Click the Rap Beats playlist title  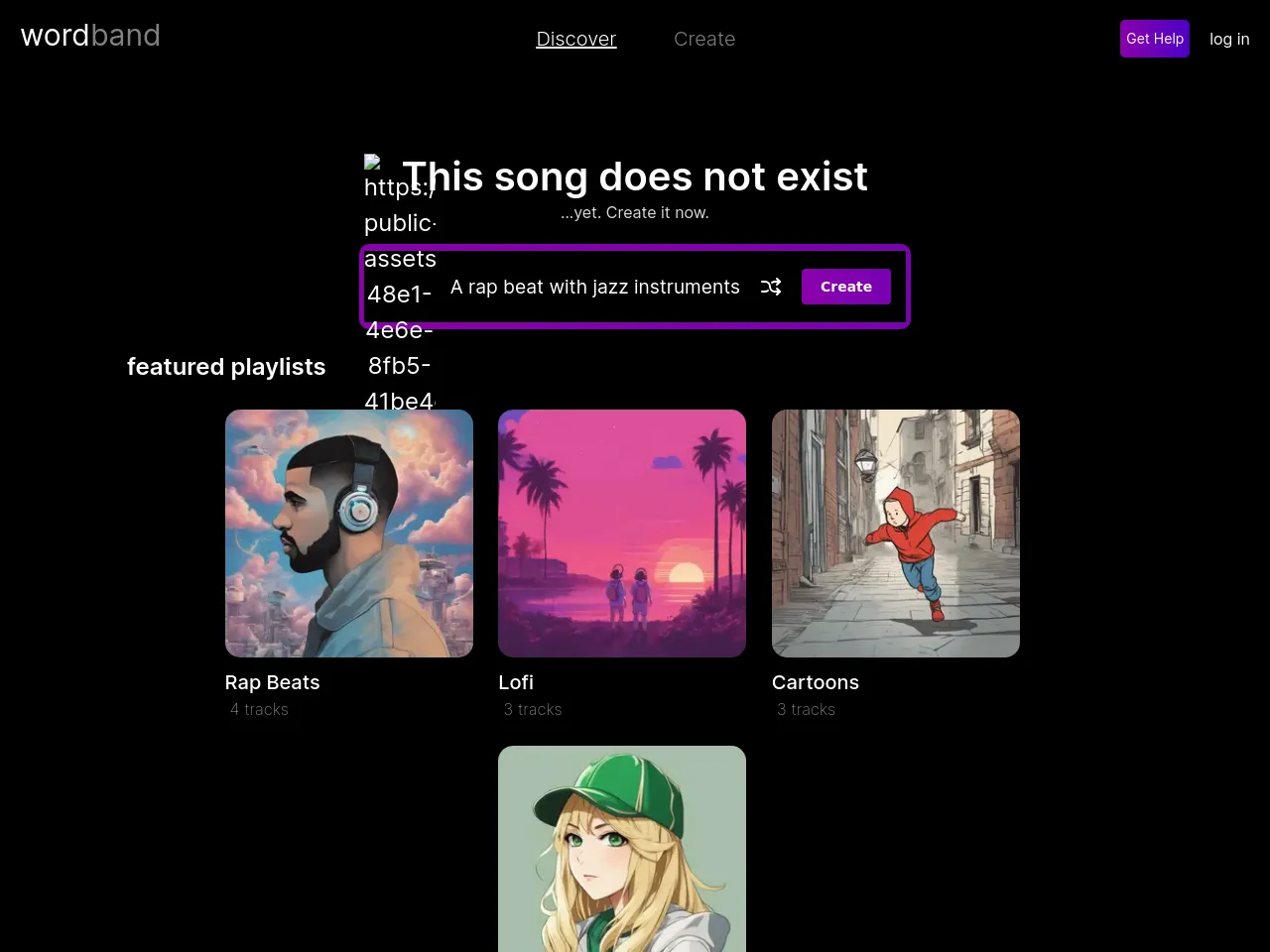[273, 682]
